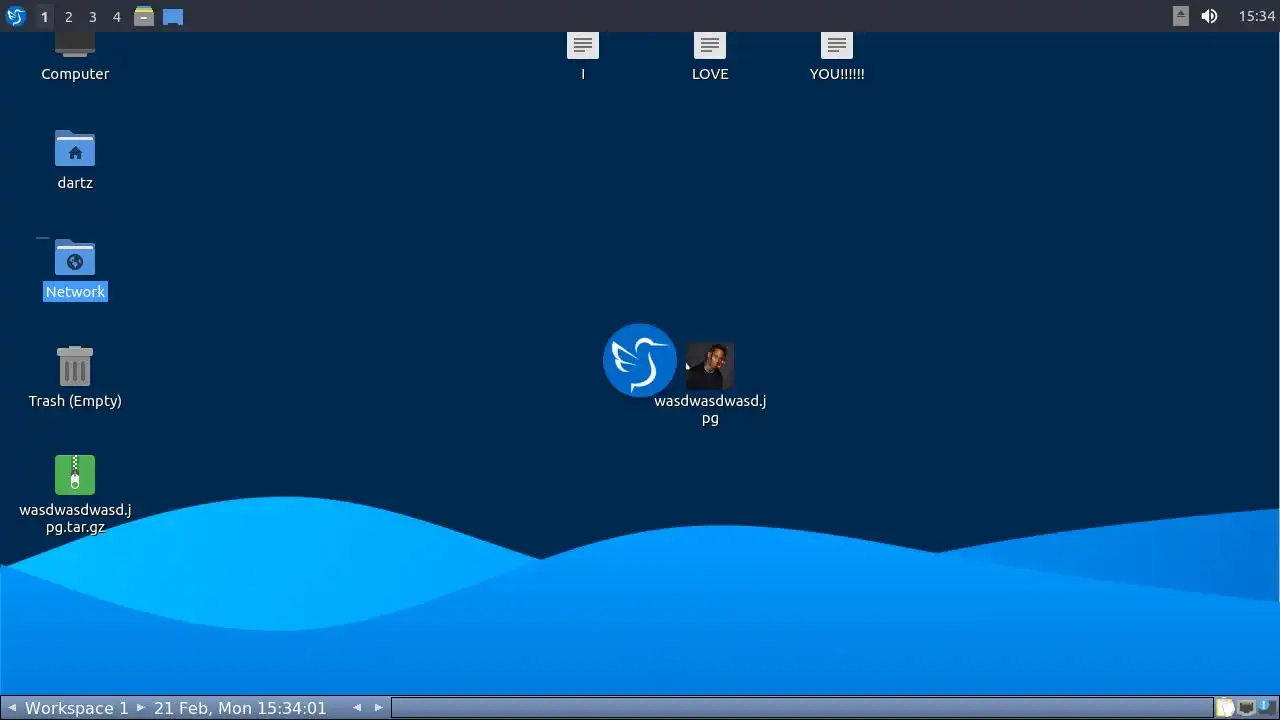Select the Trash (Empty) icon
Screen dimensions: 1280x720
pyautogui.click(x=75, y=366)
